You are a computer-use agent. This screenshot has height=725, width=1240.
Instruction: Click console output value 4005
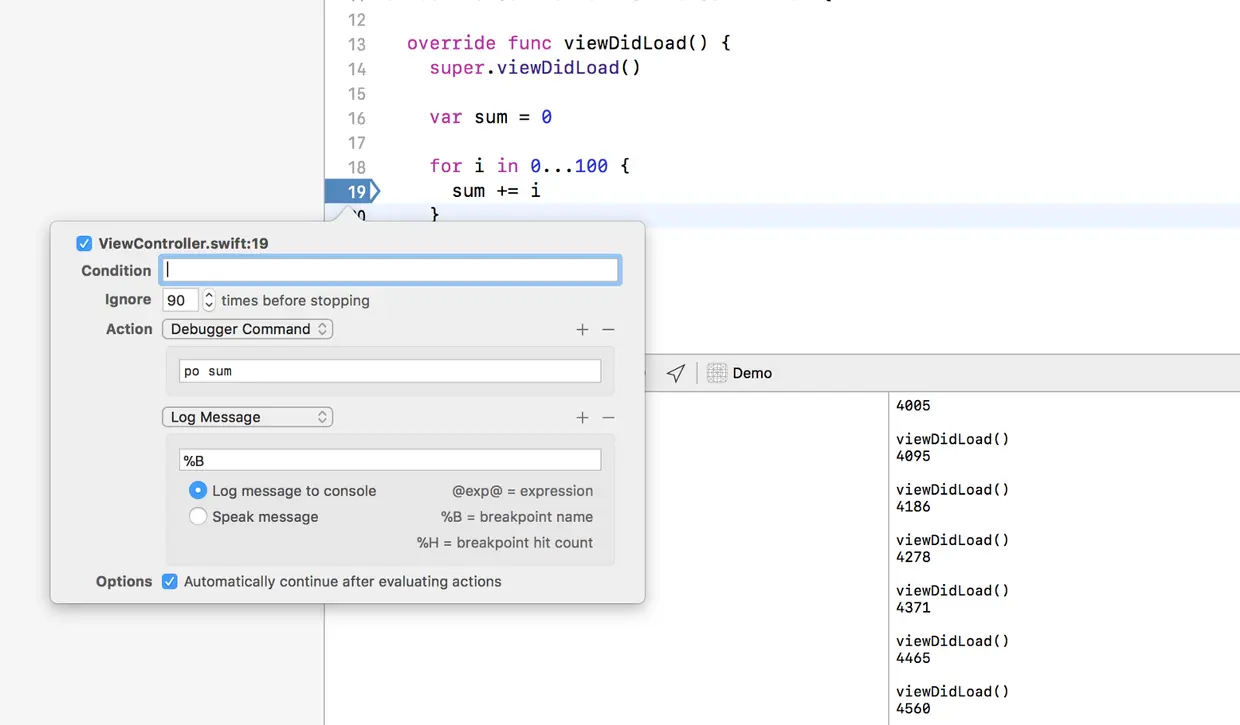(x=913, y=406)
